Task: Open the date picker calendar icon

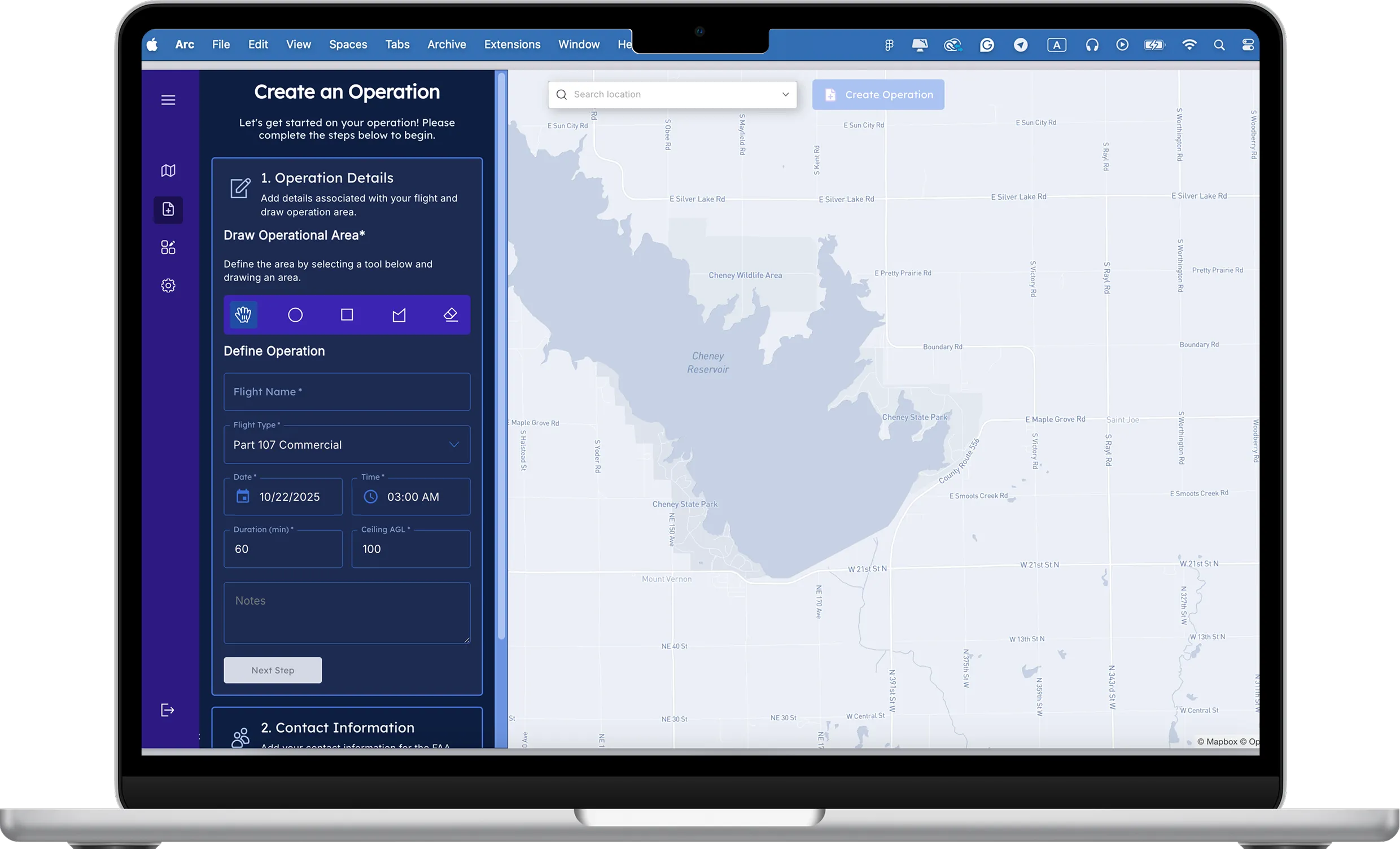Action: point(243,496)
